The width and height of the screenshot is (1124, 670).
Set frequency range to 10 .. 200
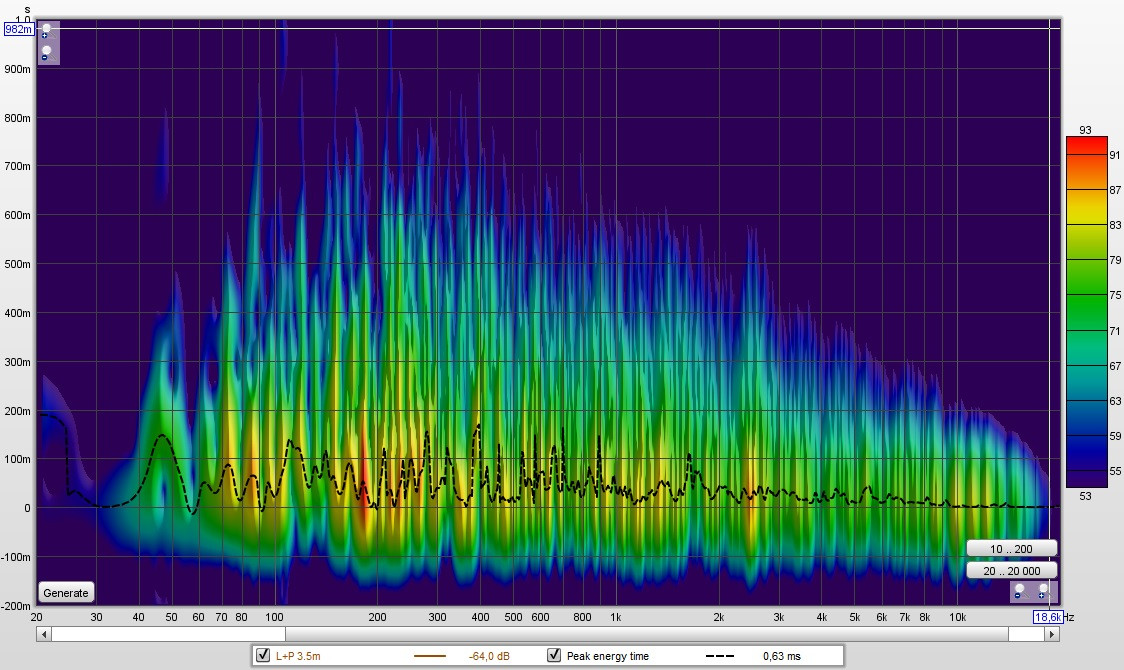(x=1010, y=548)
